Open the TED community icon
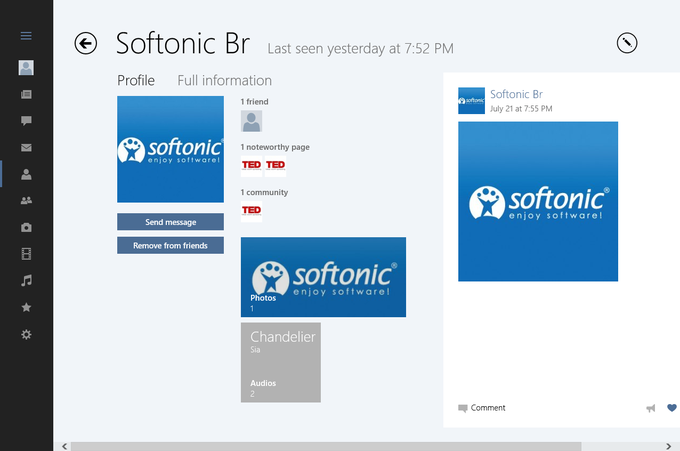This screenshot has width=680, height=451. tap(252, 212)
